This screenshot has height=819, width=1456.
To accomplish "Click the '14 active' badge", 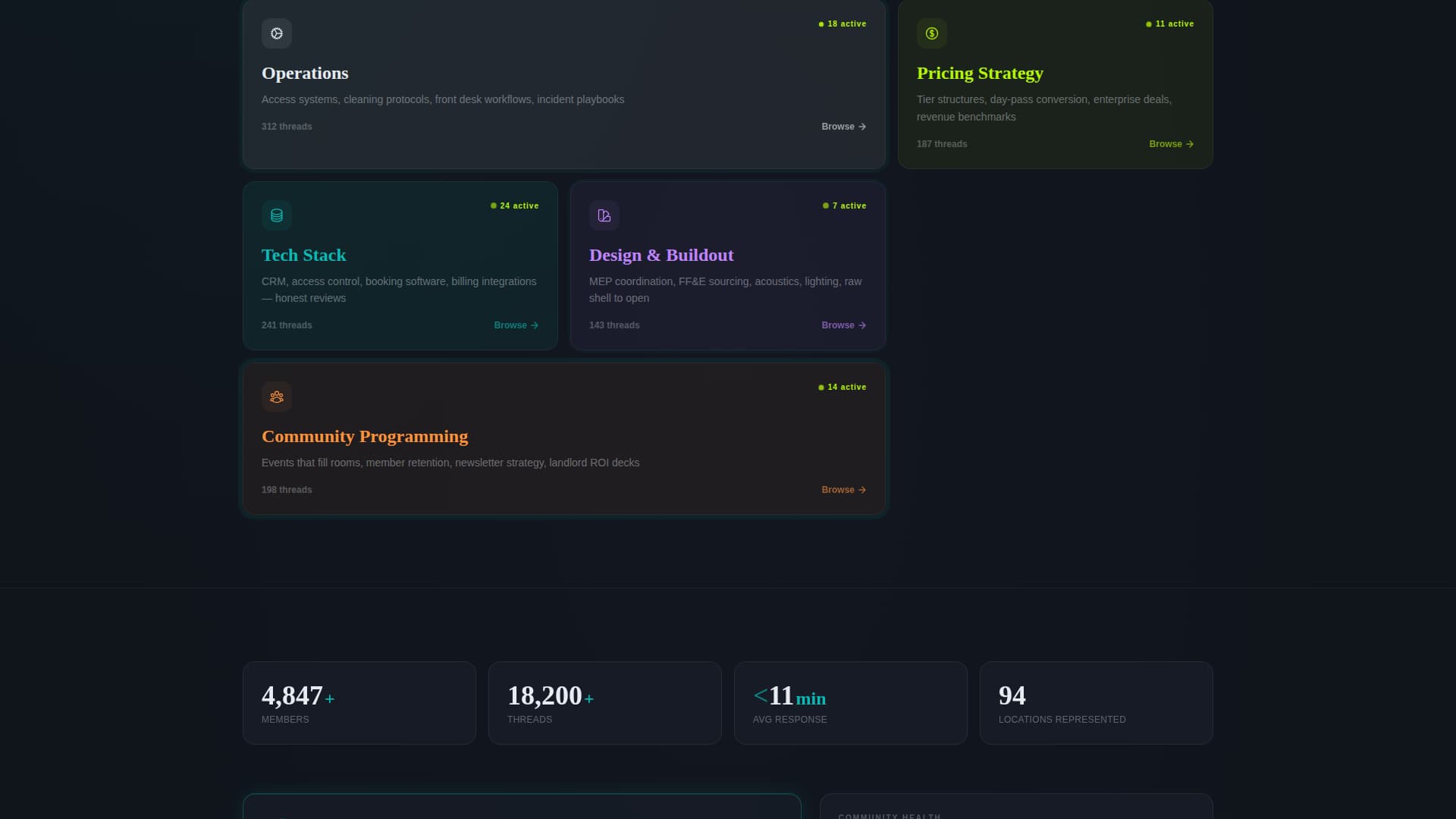I will pos(843,388).
